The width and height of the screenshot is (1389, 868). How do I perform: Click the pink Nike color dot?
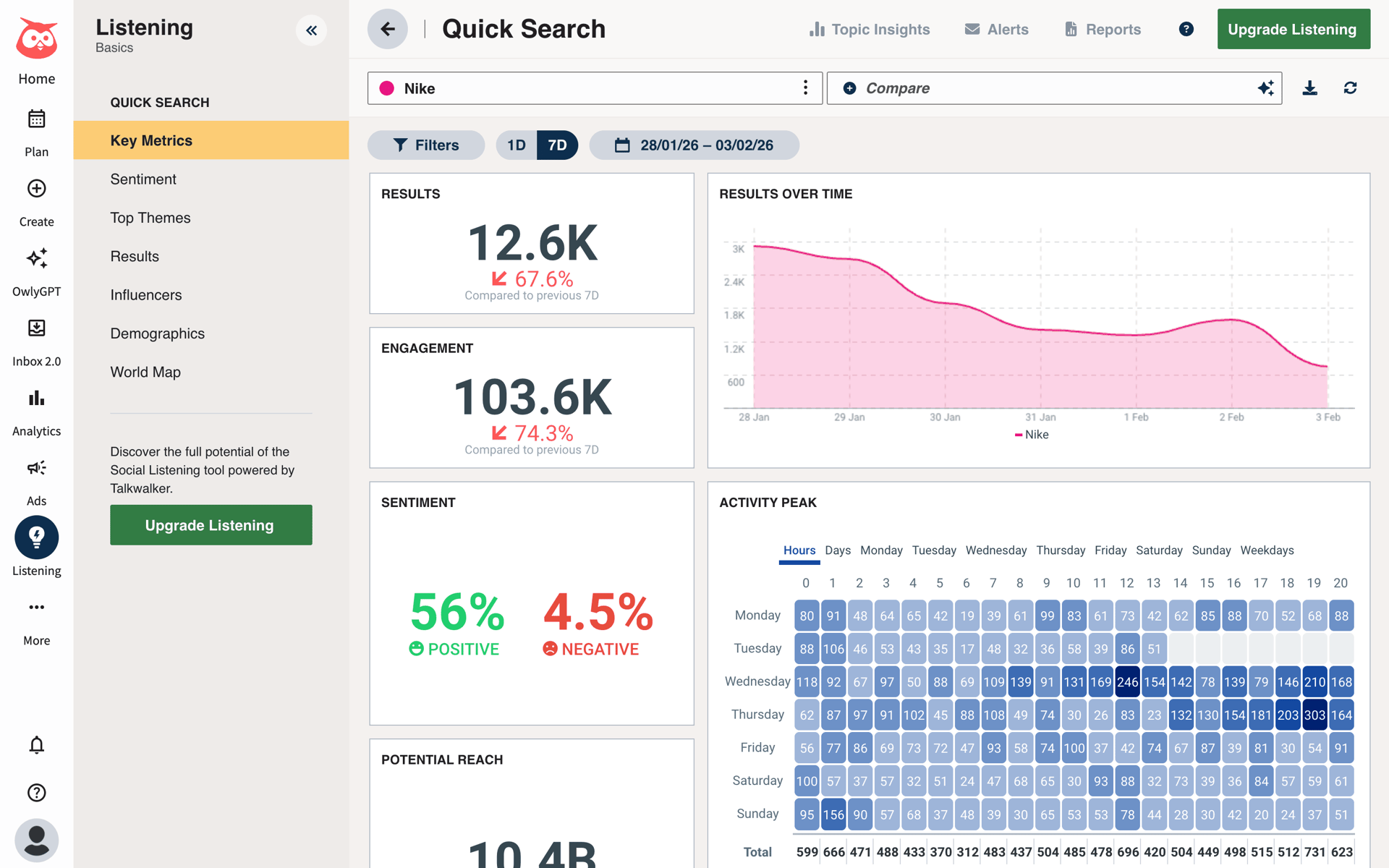pyautogui.click(x=387, y=88)
